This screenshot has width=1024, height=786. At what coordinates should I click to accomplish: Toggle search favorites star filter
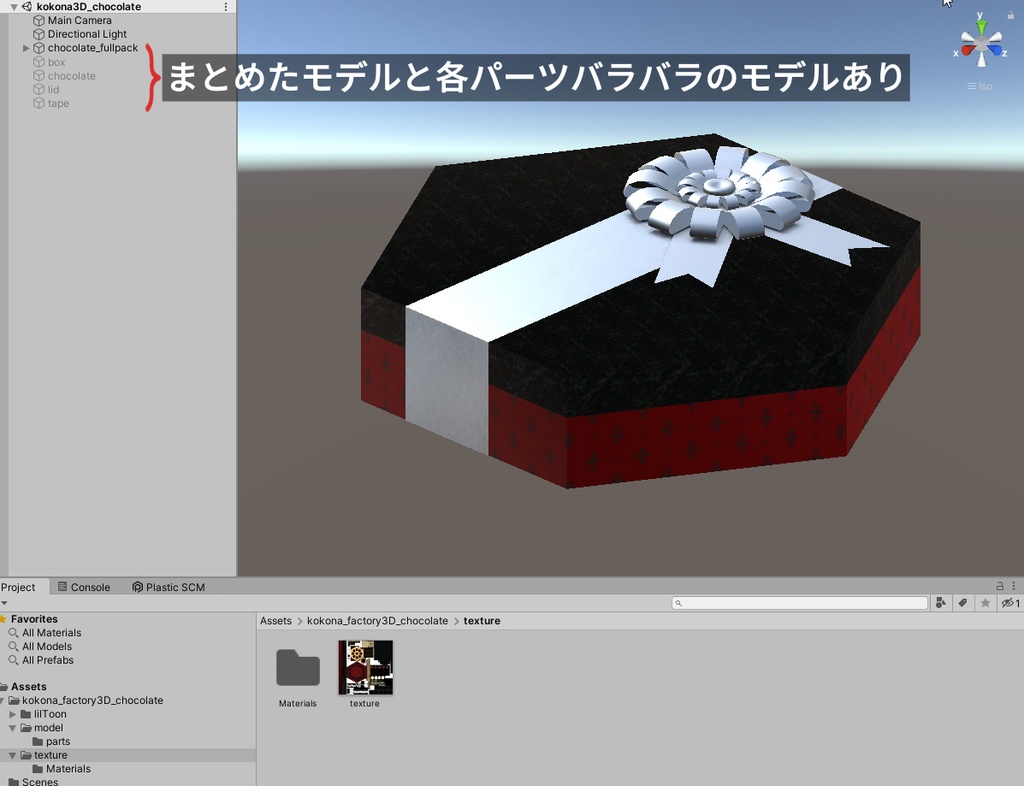[x=985, y=602]
